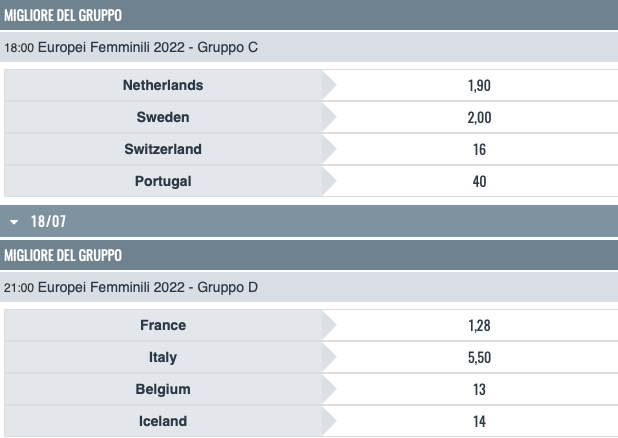
Task: Click the Italy team label
Action: click(163, 358)
